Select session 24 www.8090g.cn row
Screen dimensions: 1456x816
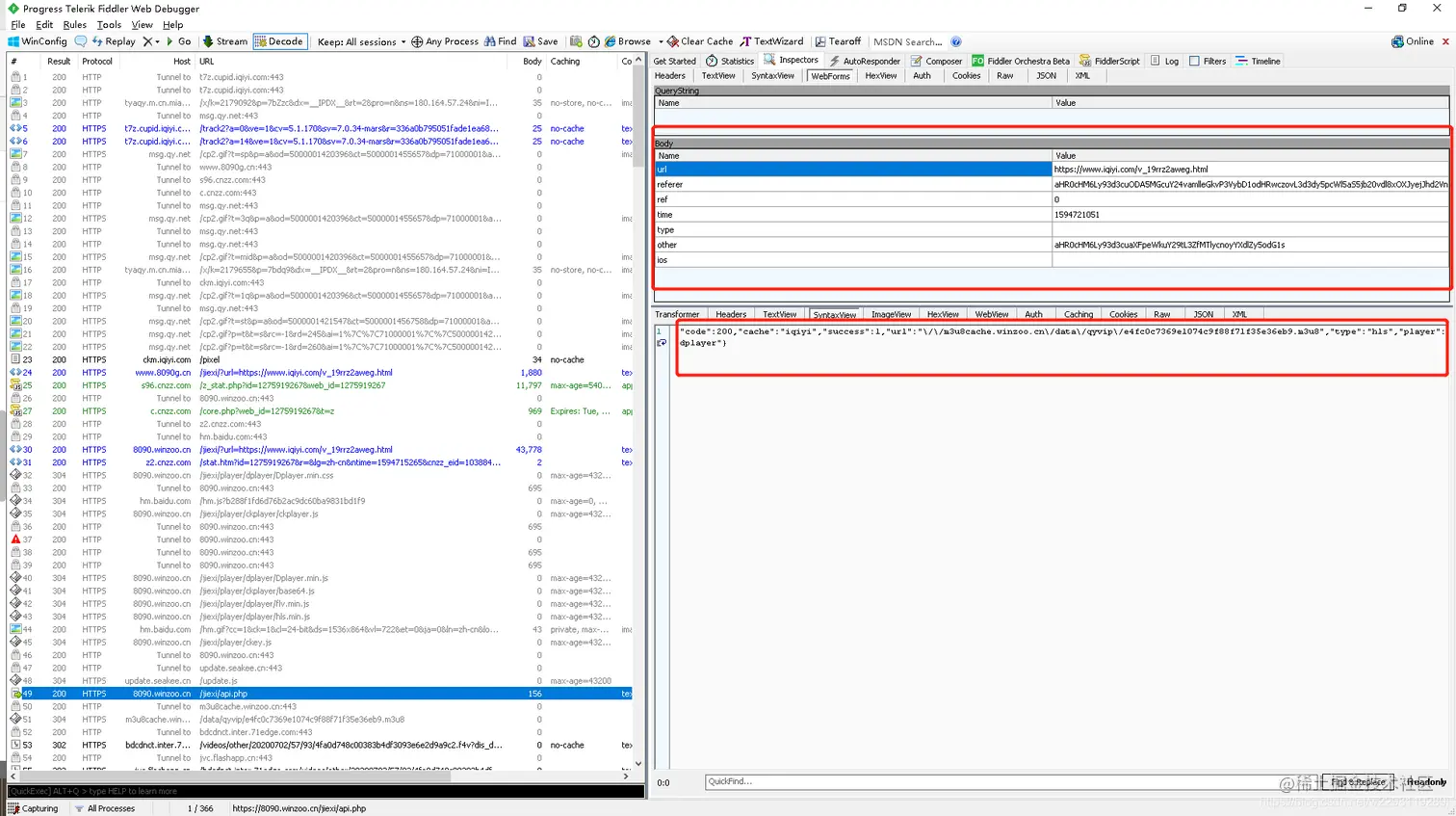click(321, 373)
